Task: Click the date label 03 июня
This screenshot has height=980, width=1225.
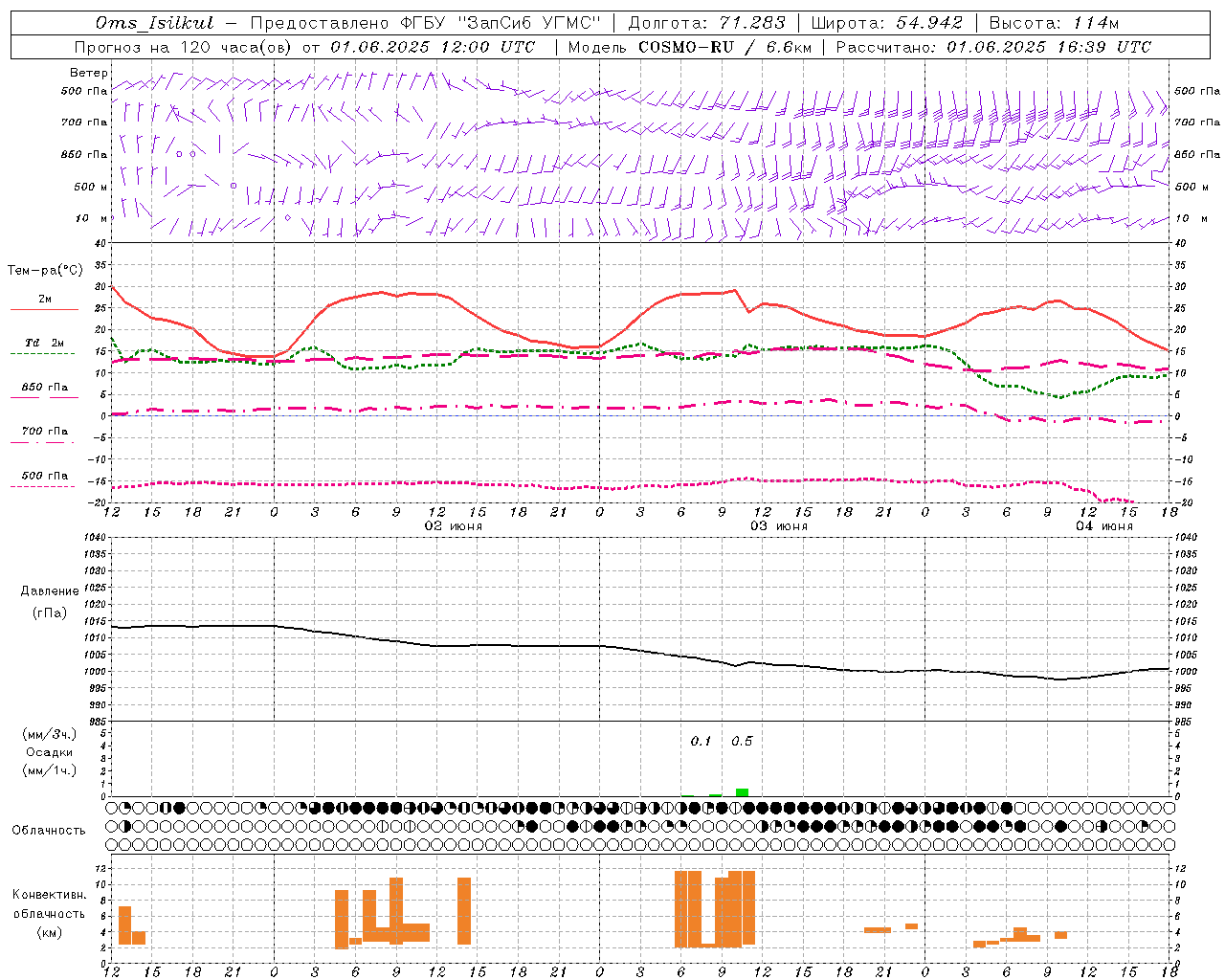Action: (x=779, y=526)
